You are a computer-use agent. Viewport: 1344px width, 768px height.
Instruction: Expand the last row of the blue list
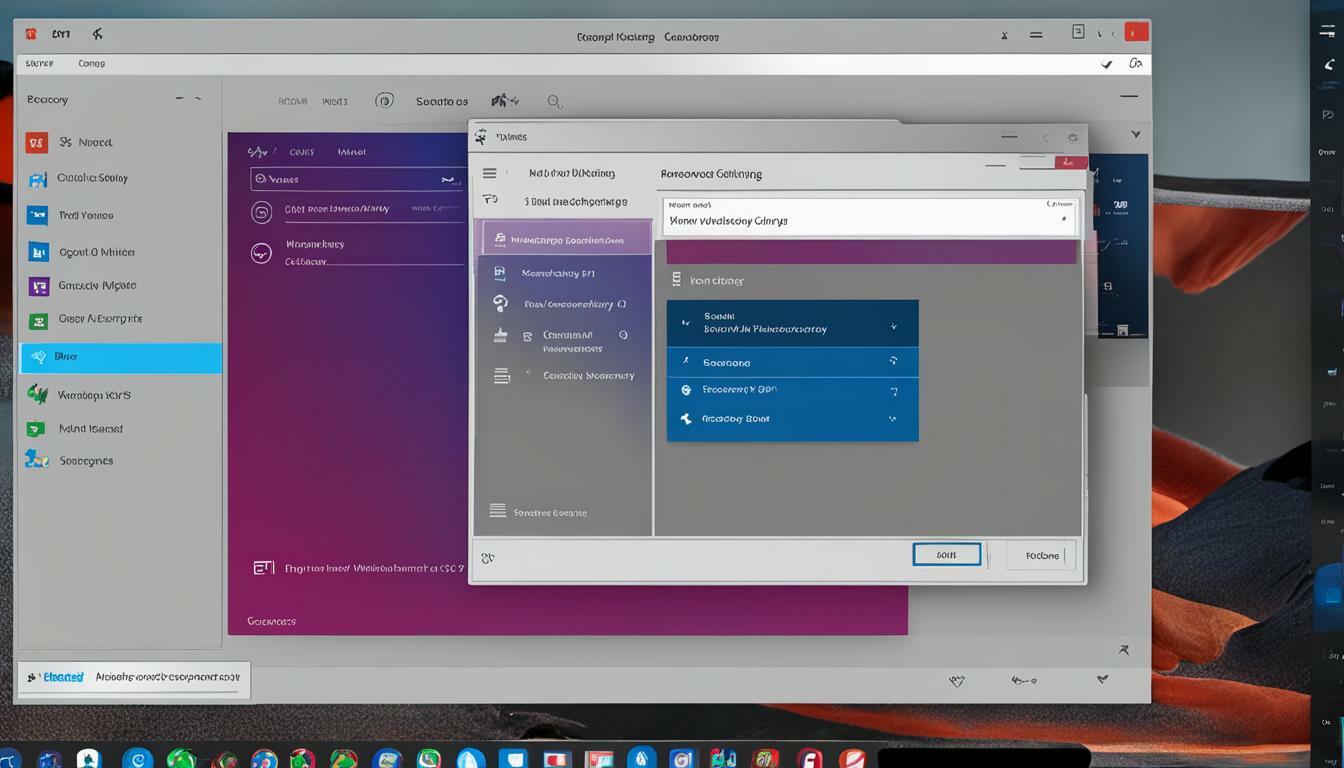(893, 420)
